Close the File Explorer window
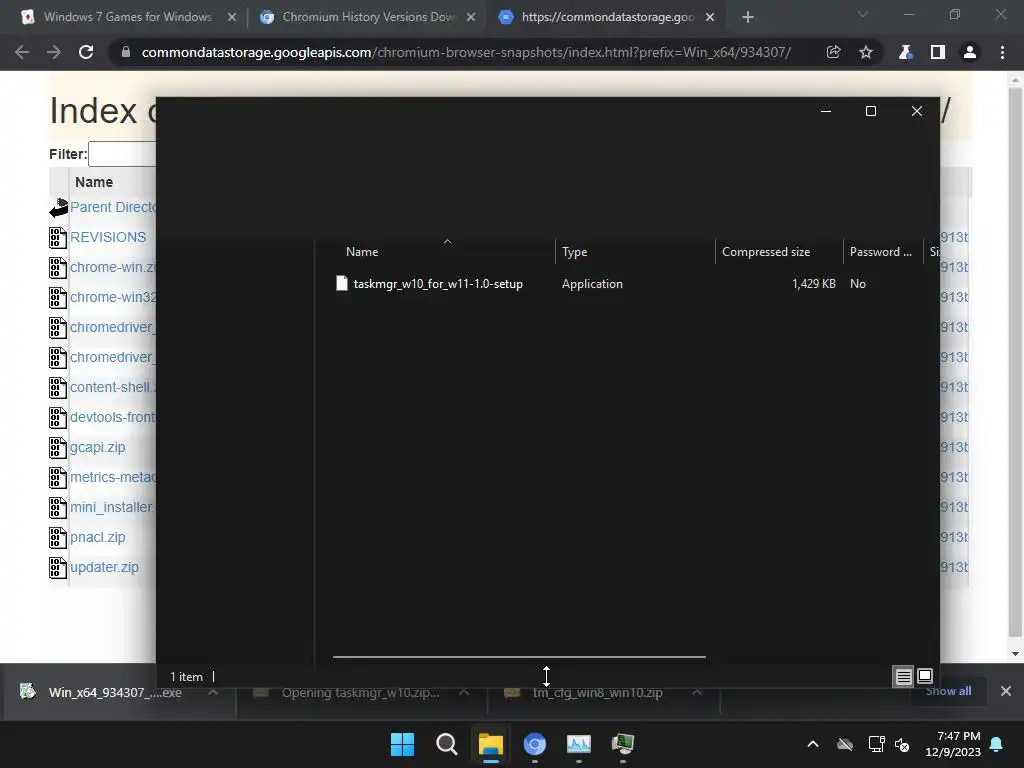The image size is (1024, 768). coord(917,111)
